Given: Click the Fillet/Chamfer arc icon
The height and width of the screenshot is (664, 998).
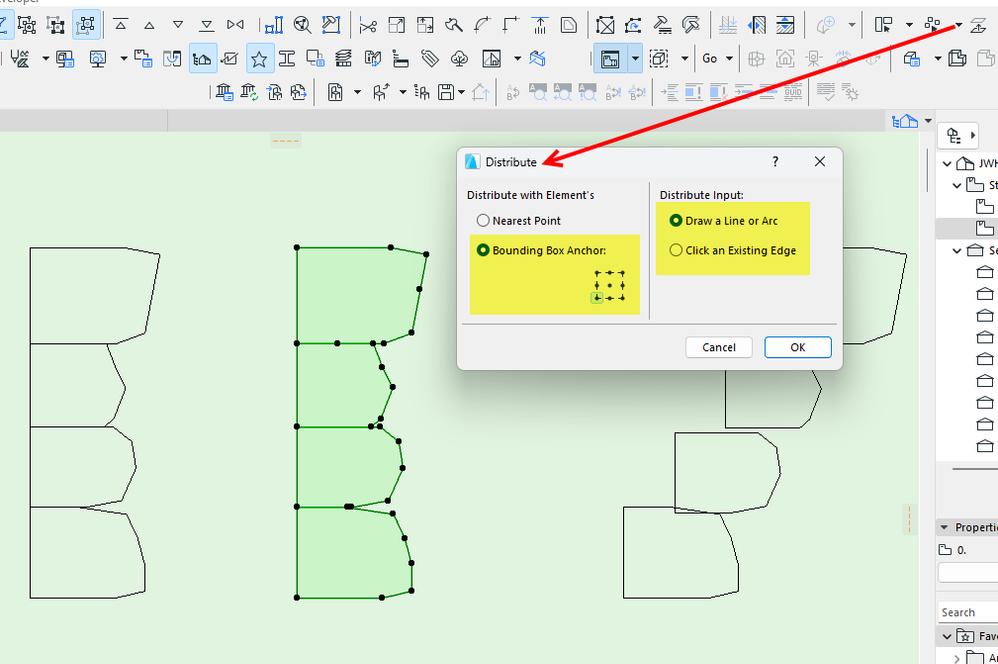Looking at the screenshot, I should point(482,25).
